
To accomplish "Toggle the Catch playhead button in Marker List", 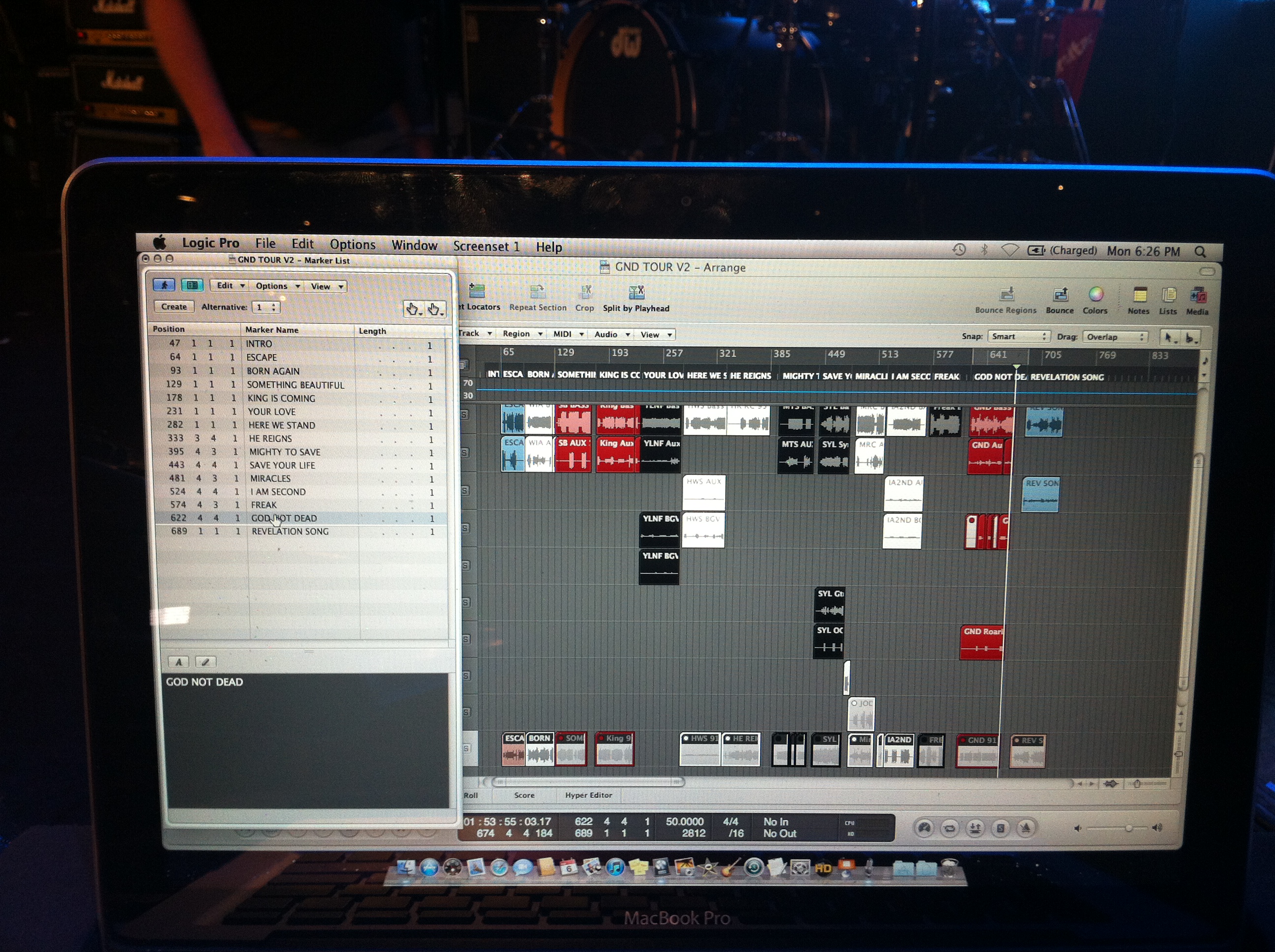I will click(164, 285).
